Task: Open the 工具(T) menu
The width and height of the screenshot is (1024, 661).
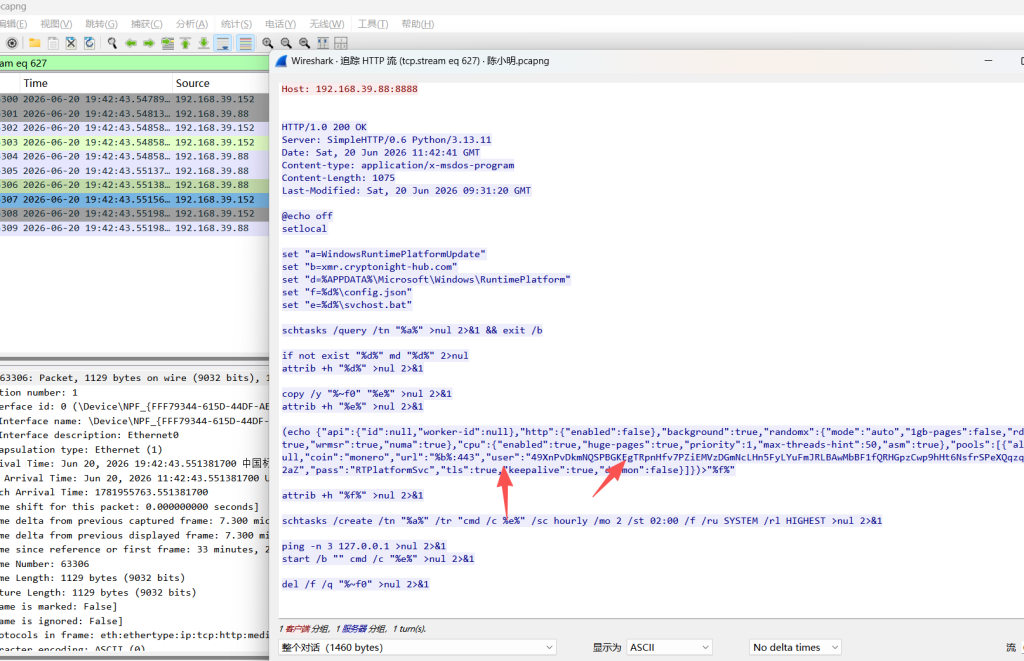Action: [x=373, y=24]
